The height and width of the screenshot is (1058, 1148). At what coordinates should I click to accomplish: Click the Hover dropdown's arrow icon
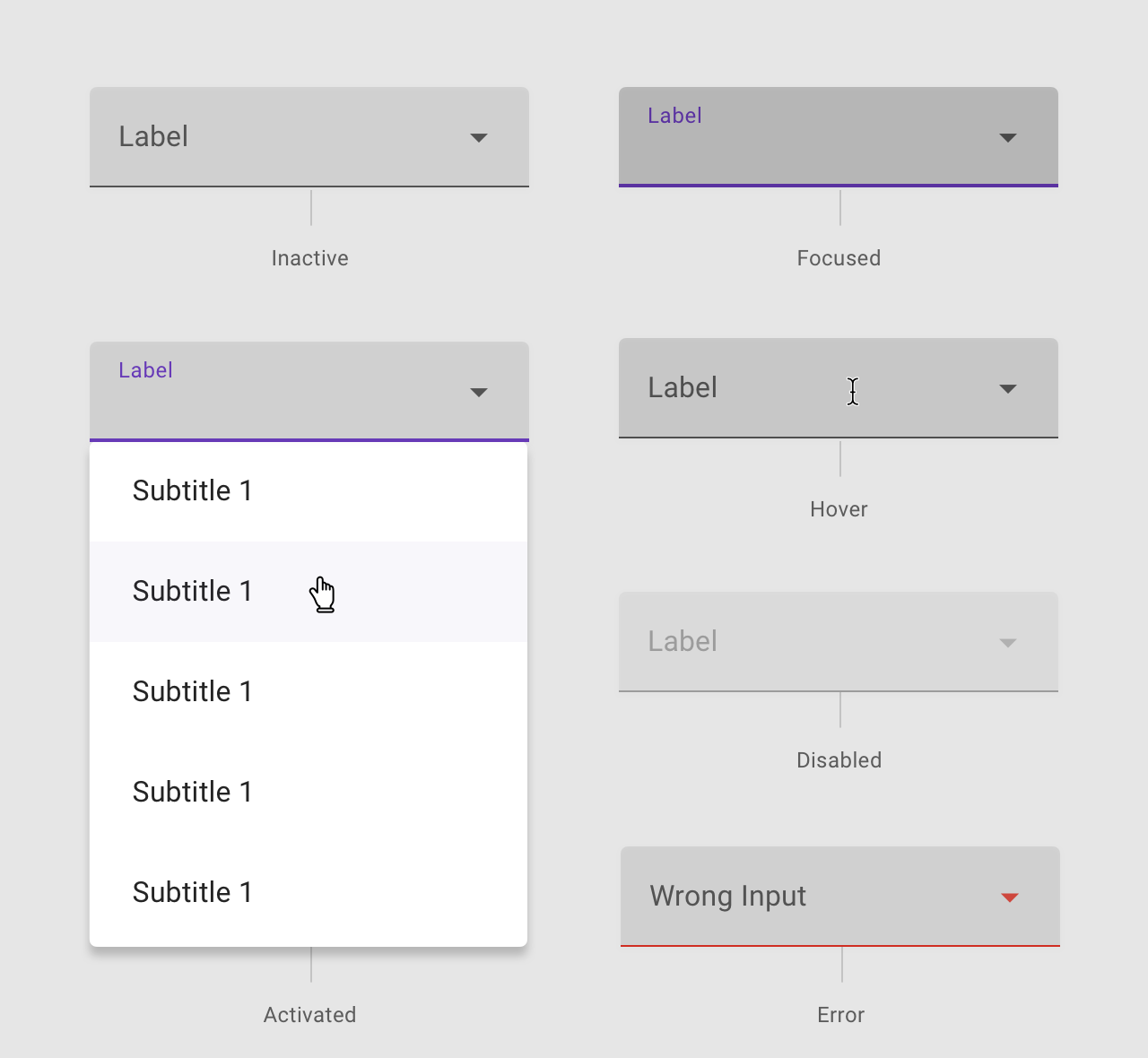1008,389
